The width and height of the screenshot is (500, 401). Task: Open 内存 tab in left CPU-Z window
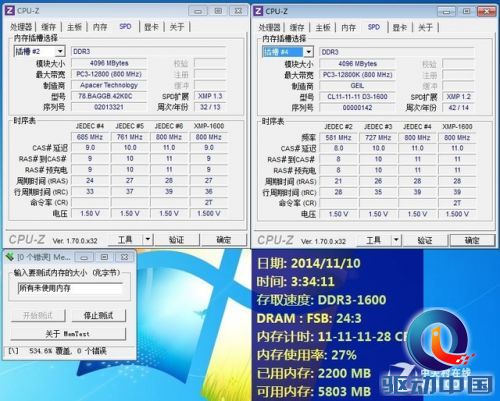(x=100, y=27)
